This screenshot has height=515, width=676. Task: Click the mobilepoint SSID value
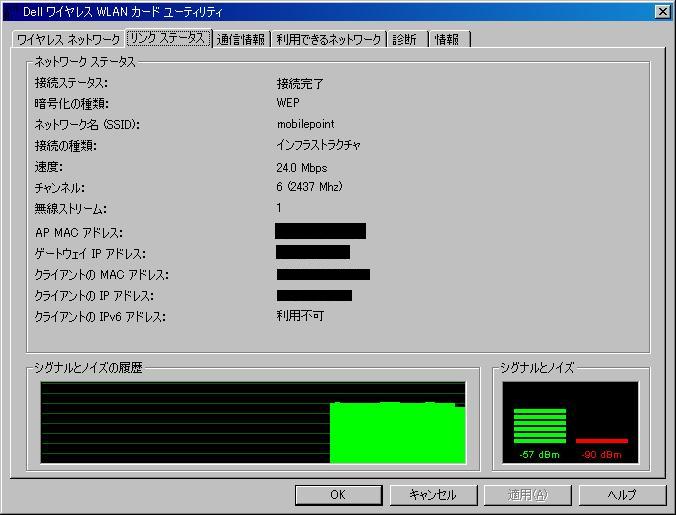coord(305,124)
